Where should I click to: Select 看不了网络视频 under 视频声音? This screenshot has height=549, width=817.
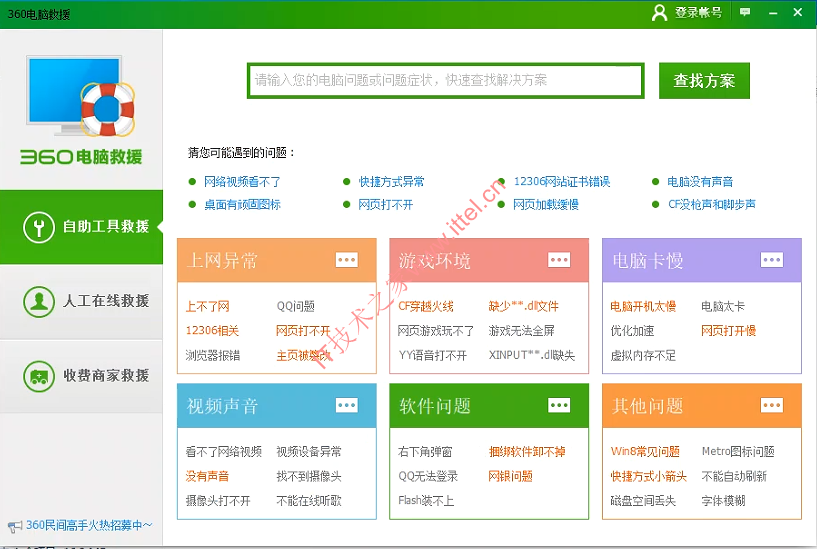[224, 452]
